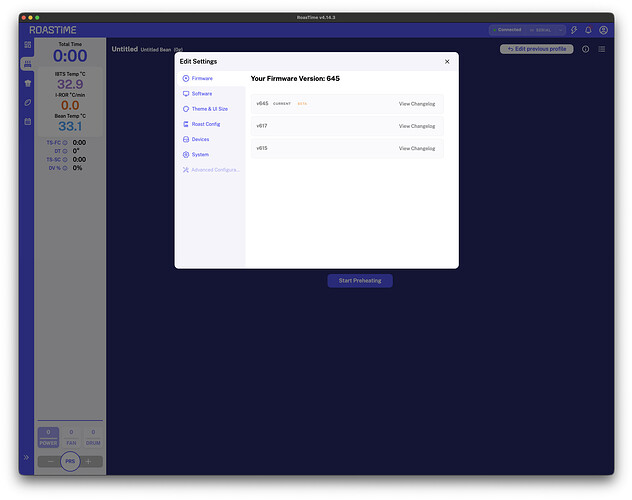Click DT info circle icon
The height and width of the screenshot is (500, 632).
coord(65,151)
